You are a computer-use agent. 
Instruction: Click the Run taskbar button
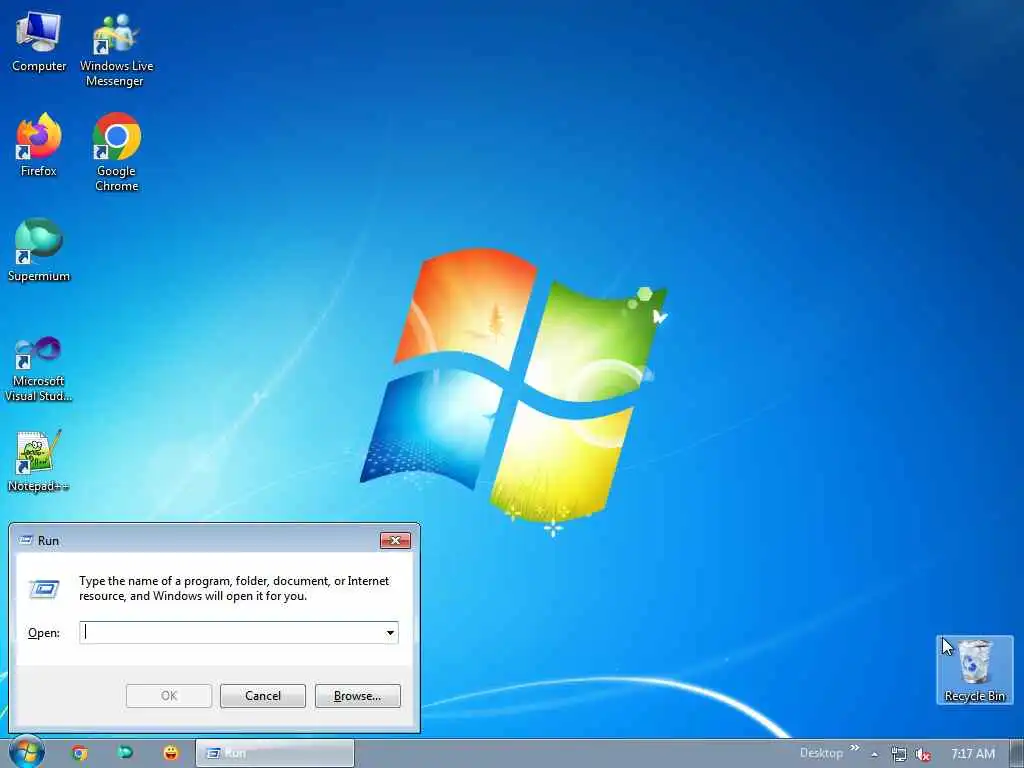pyautogui.click(x=275, y=753)
